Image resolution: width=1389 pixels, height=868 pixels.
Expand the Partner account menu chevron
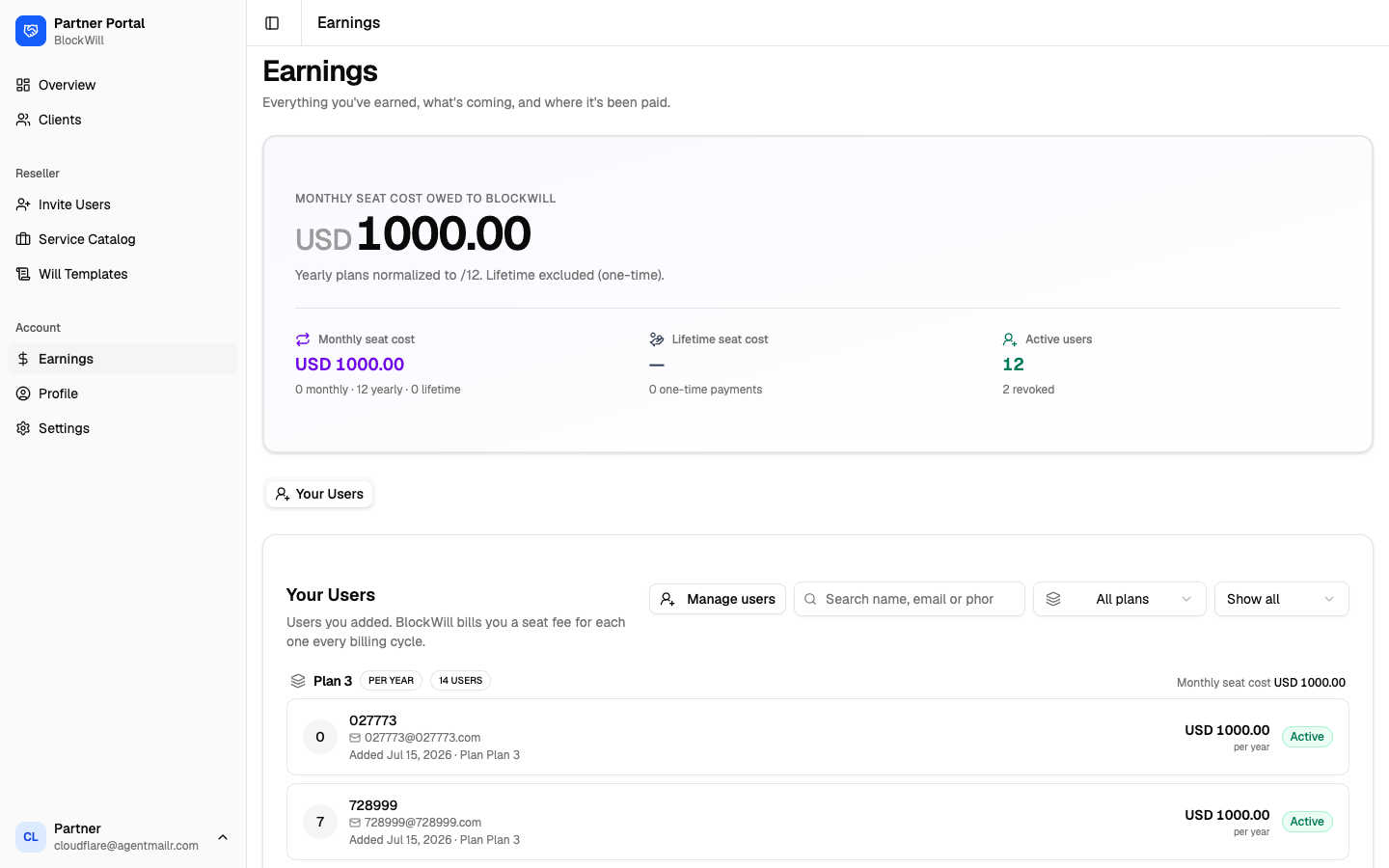pyautogui.click(x=223, y=837)
